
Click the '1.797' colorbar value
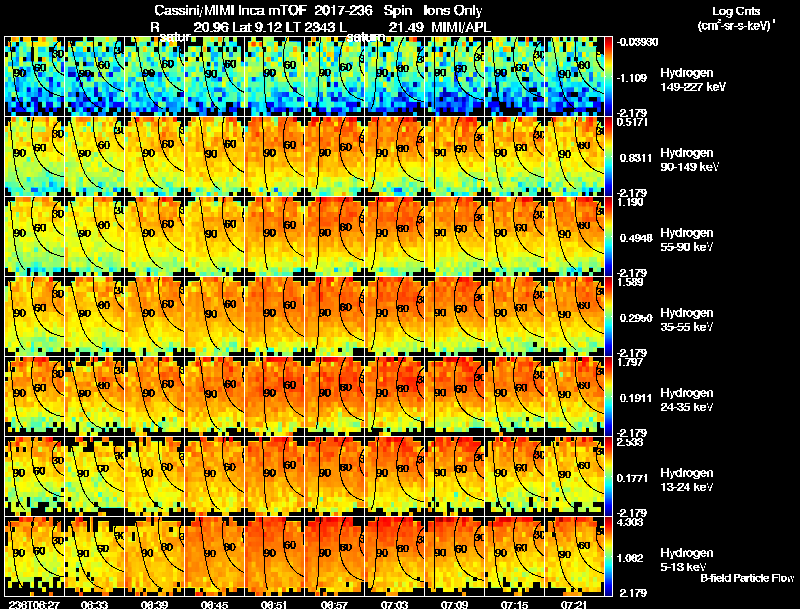tap(630, 362)
